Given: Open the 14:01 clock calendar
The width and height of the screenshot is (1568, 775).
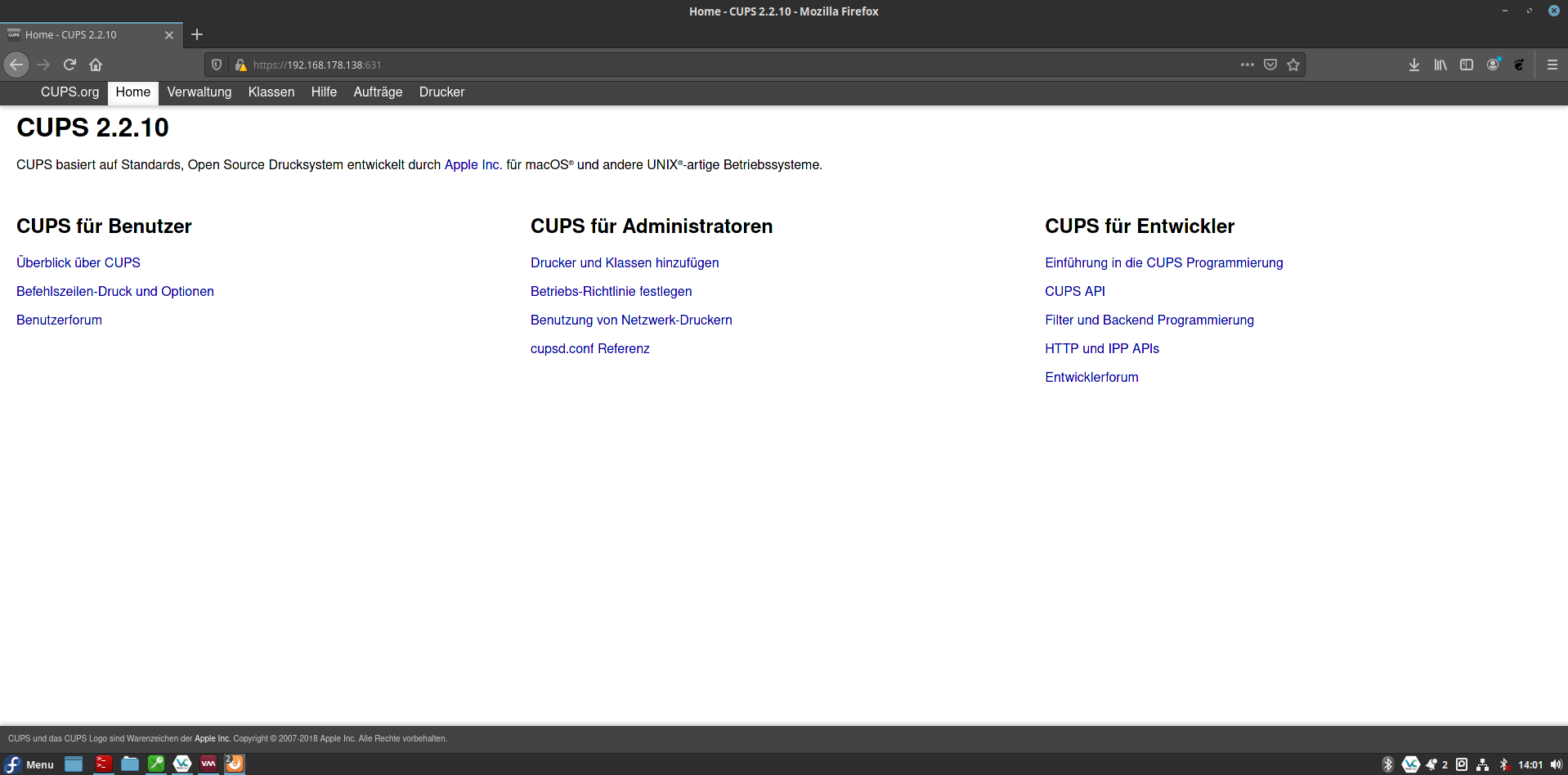Looking at the screenshot, I should pyautogui.click(x=1530, y=764).
